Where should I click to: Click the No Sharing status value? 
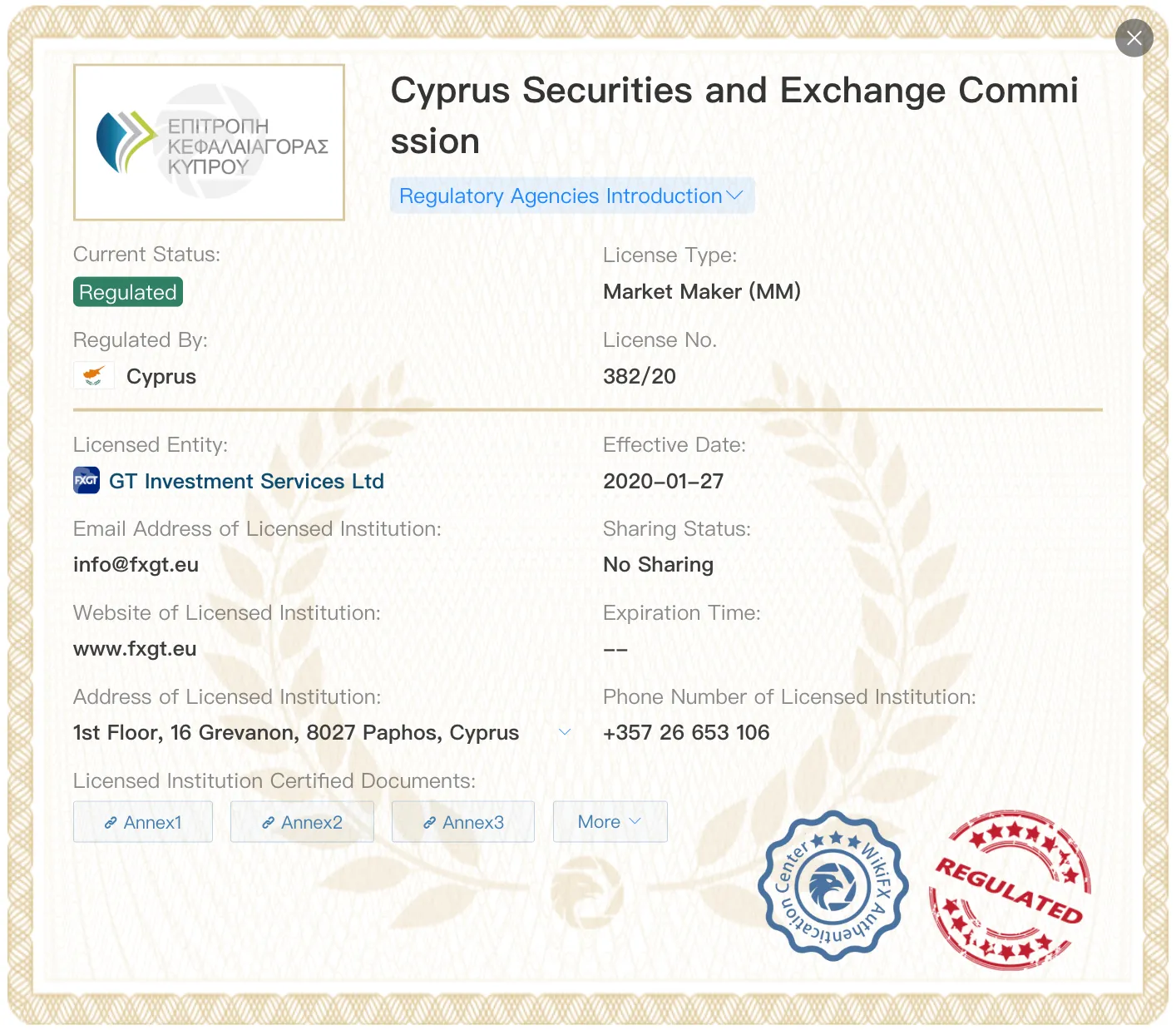[x=658, y=565]
